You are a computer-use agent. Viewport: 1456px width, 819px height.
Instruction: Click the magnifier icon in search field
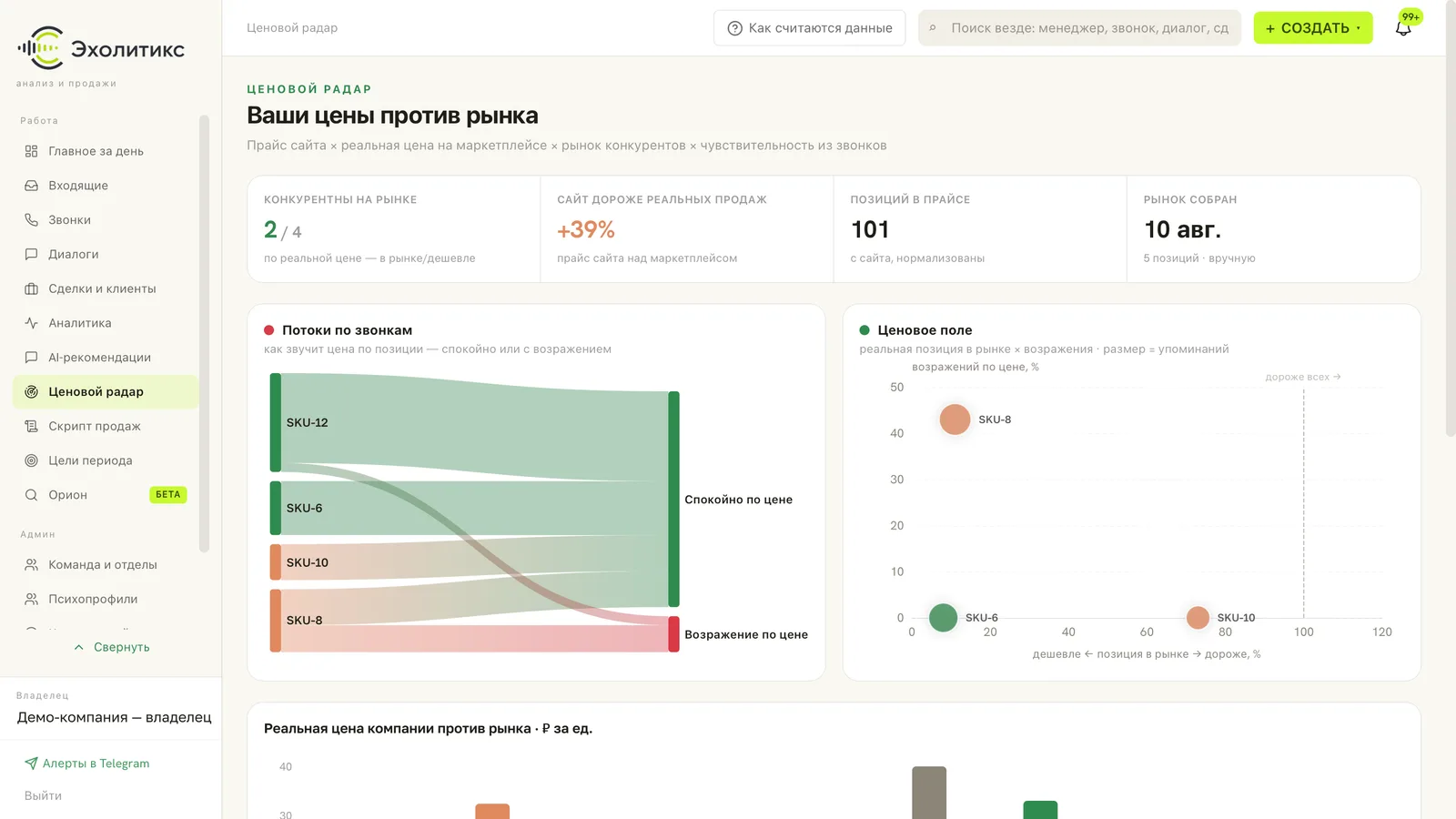coord(933,28)
